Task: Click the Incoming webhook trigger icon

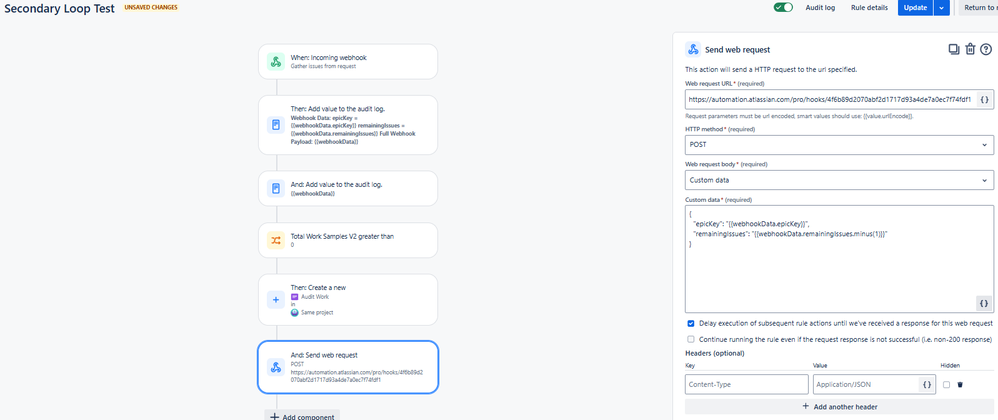Action: (x=276, y=62)
